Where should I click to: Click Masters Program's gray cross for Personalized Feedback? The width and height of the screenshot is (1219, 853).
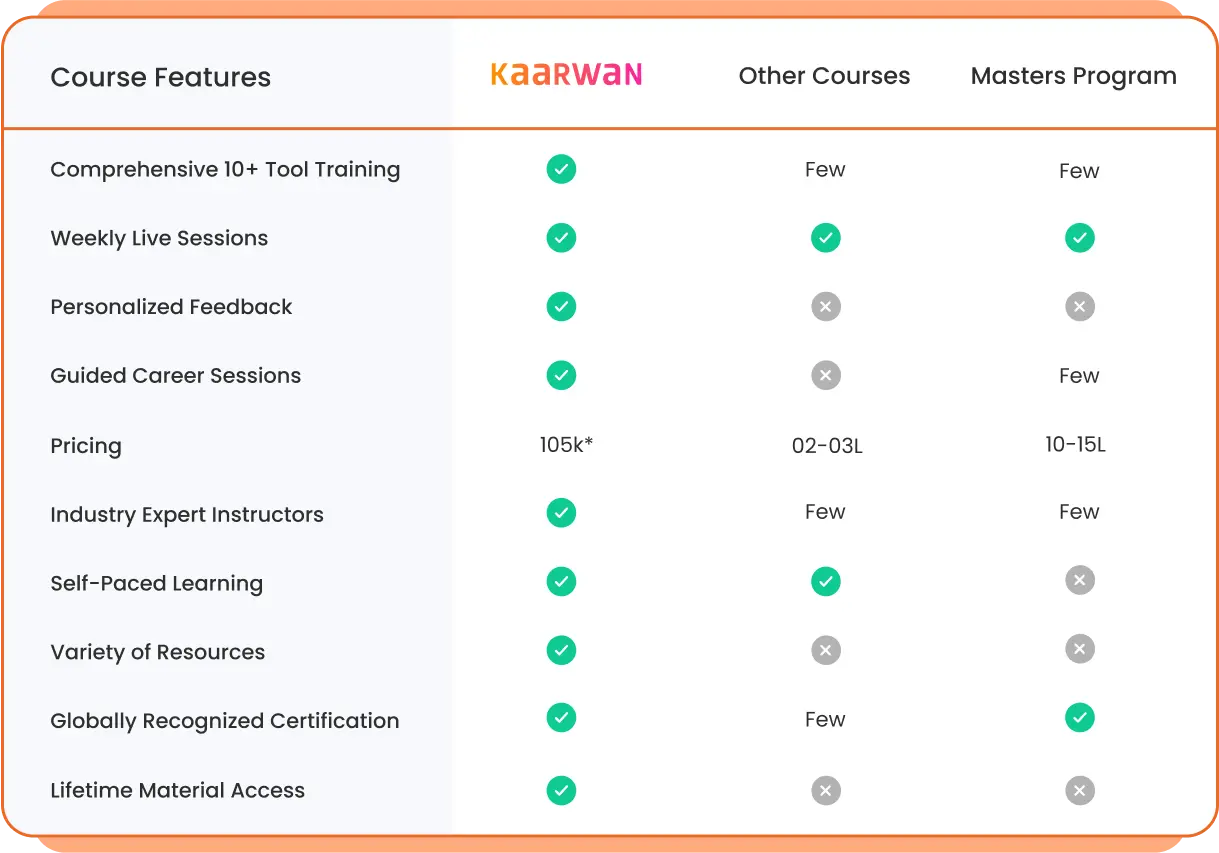tap(1079, 307)
